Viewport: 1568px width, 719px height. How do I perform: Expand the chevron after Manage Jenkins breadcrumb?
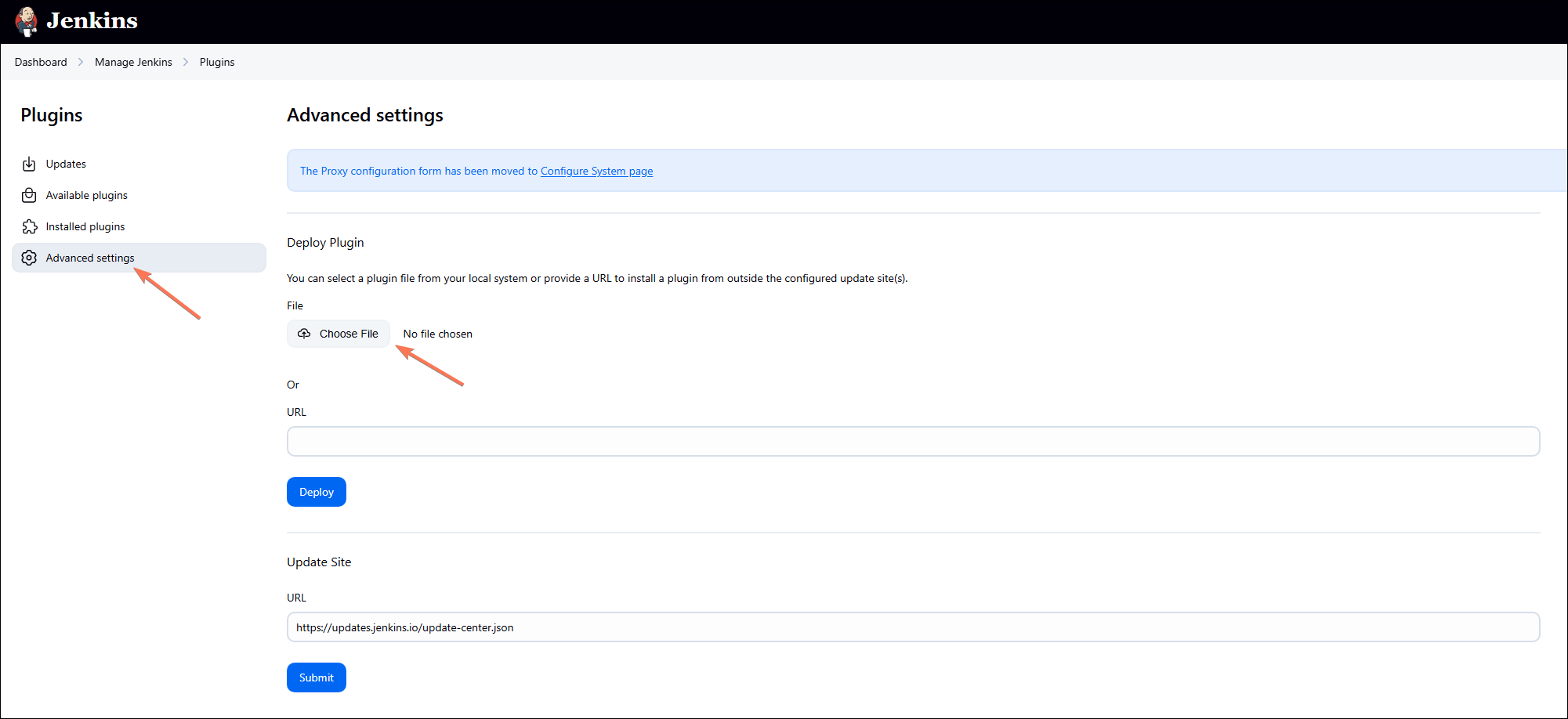pyautogui.click(x=186, y=62)
